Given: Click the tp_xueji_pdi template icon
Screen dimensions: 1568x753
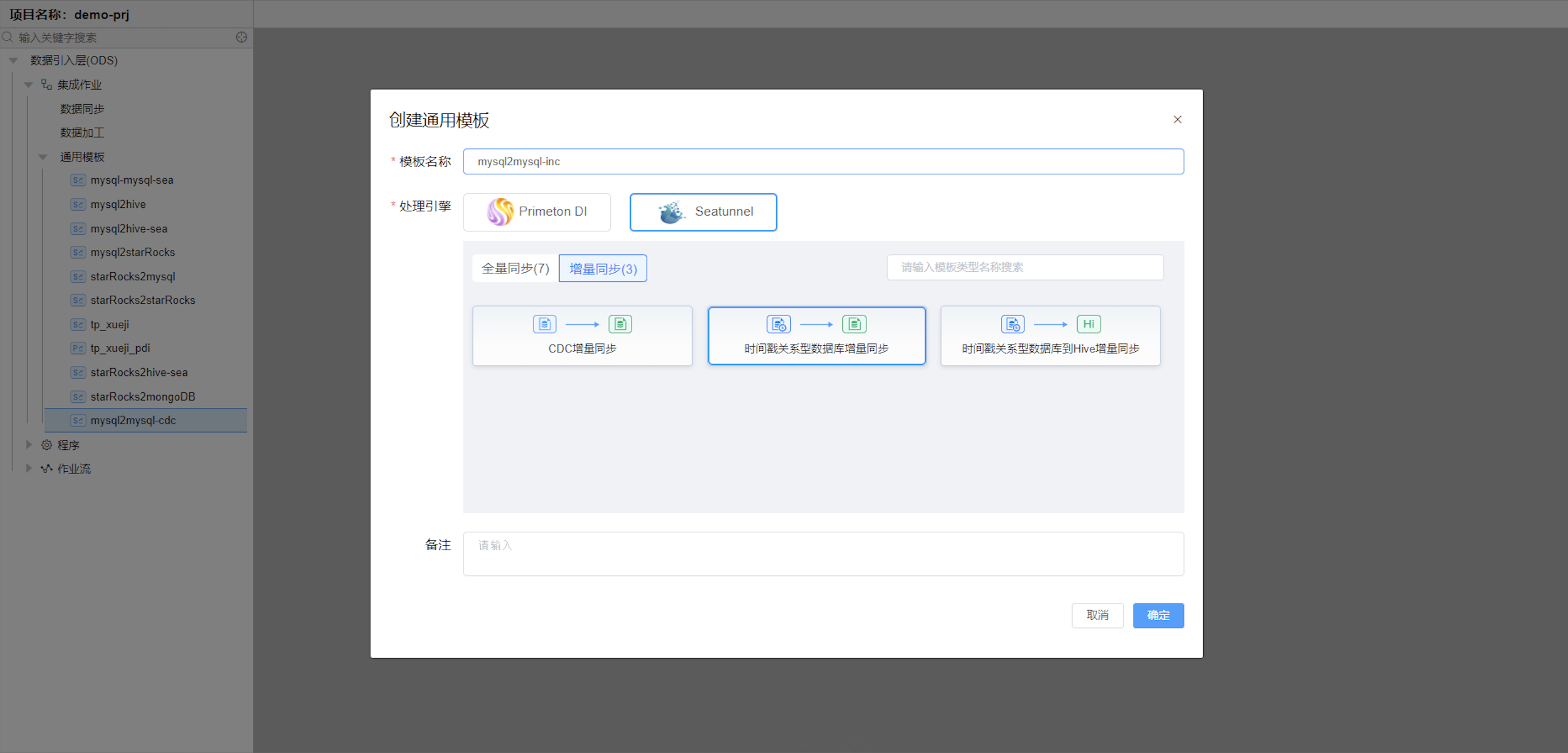Looking at the screenshot, I should 78,348.
